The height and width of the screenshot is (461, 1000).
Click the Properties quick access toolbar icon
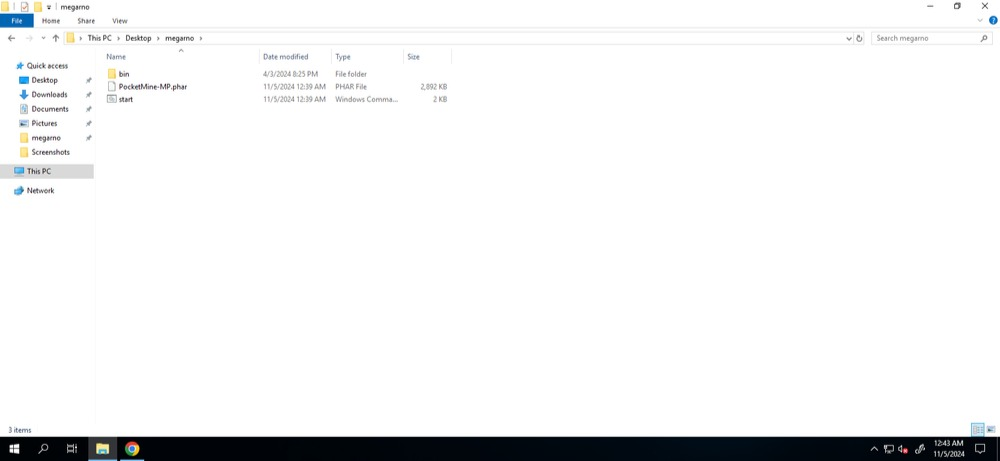(x=25, y=7)
